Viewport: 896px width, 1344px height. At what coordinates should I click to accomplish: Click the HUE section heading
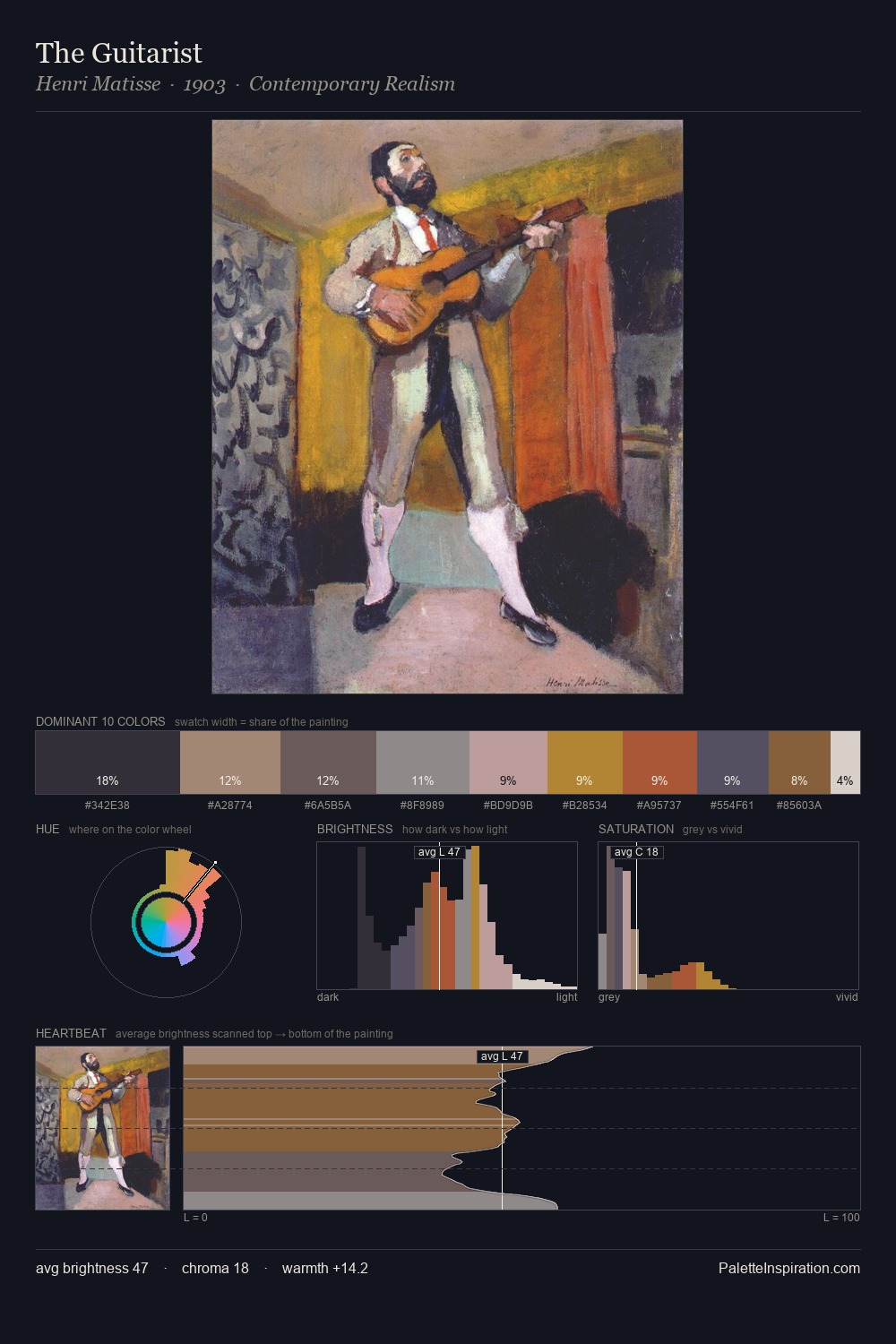tap(47, 829)
